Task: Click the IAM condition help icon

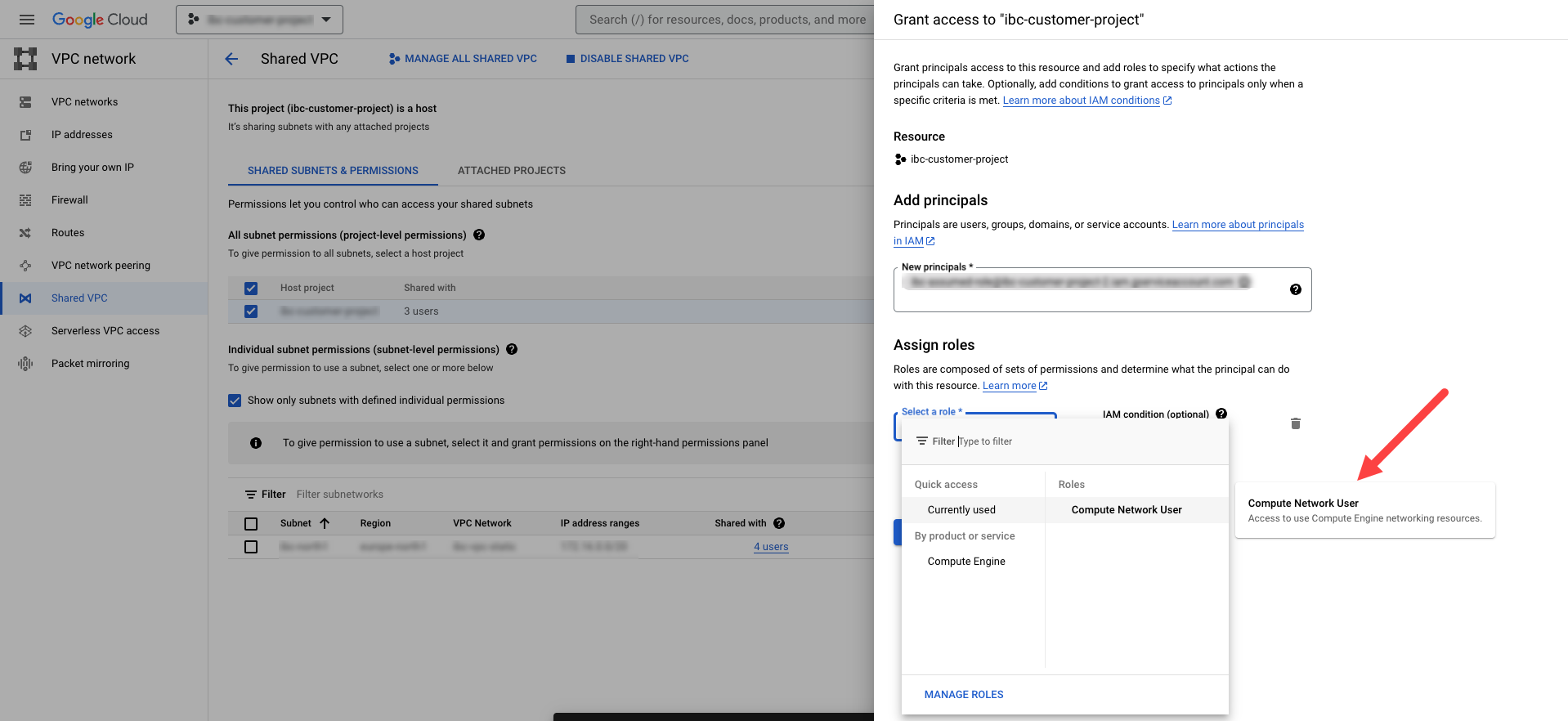Action: pyautogui.click(x=1221, y=414)
